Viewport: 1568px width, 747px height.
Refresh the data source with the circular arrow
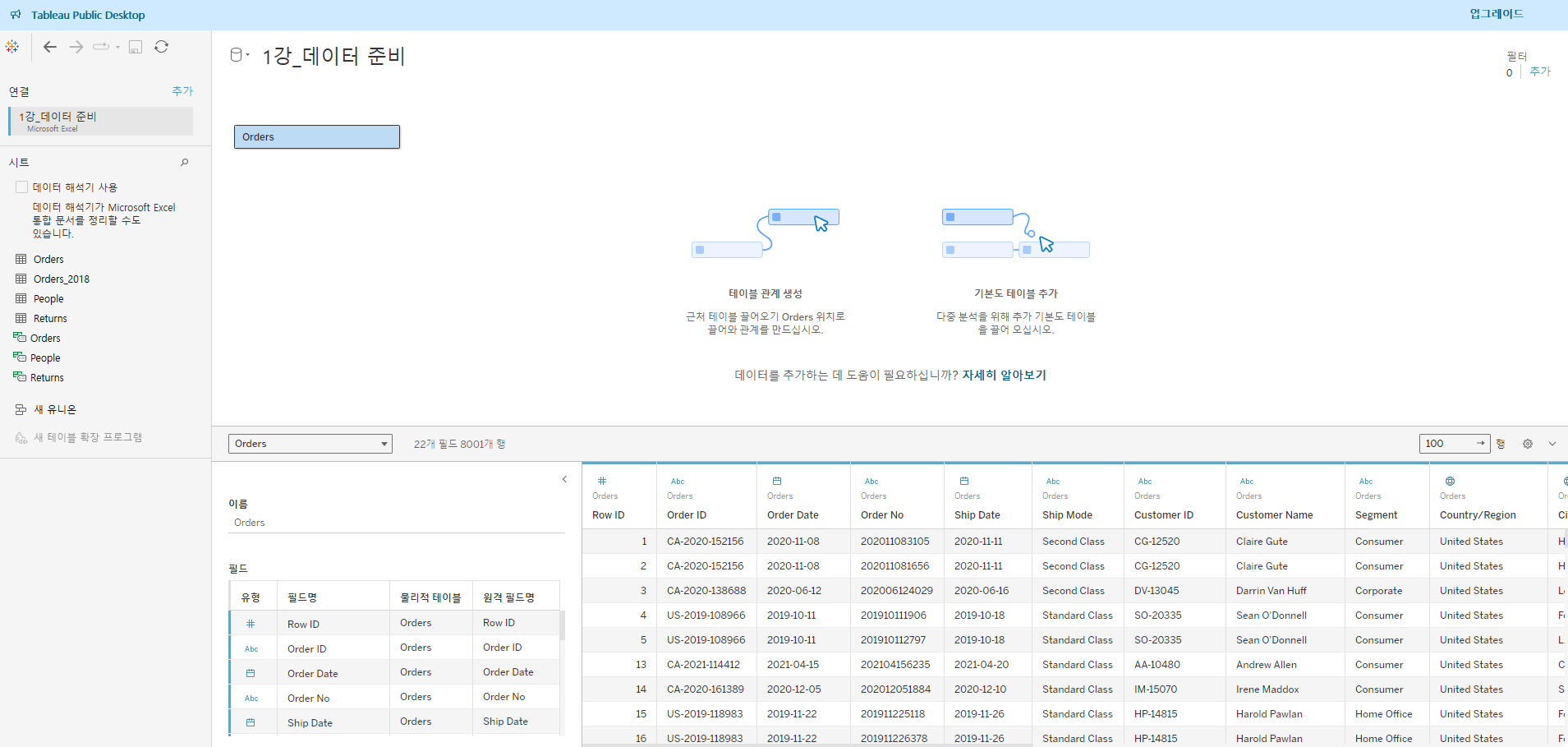point(162,47)
